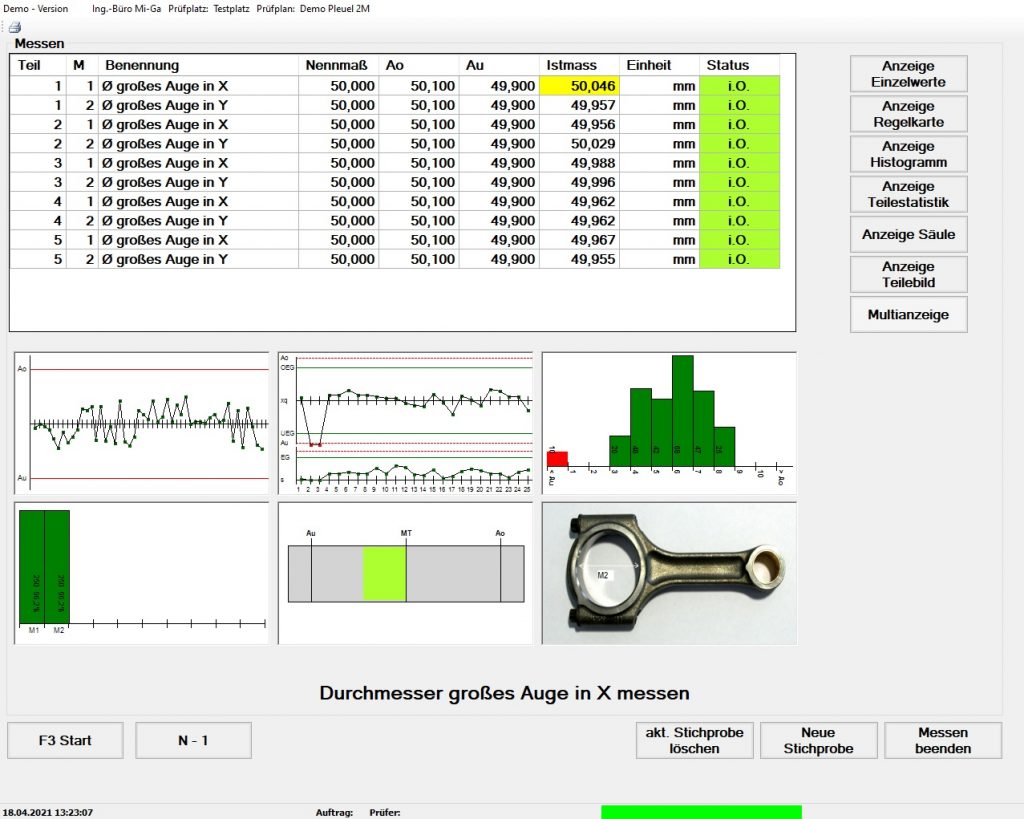Click the connecting rod part image
This screenshot has width=1024, height=819.
tap(668, 573)
